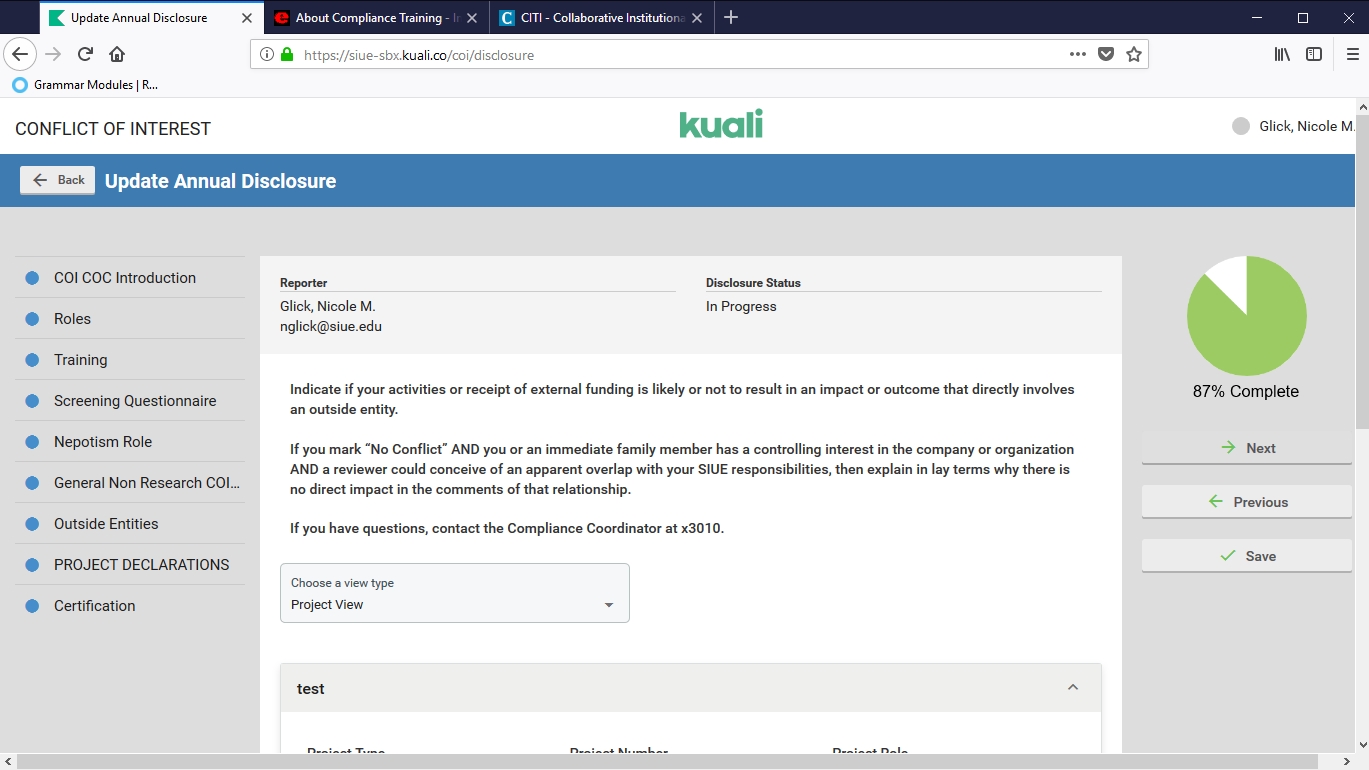Open the PROJECT DECLARATIONS section
This screenshot has width=1369, height=770.
pyautogui.click(x=141, y=565)
